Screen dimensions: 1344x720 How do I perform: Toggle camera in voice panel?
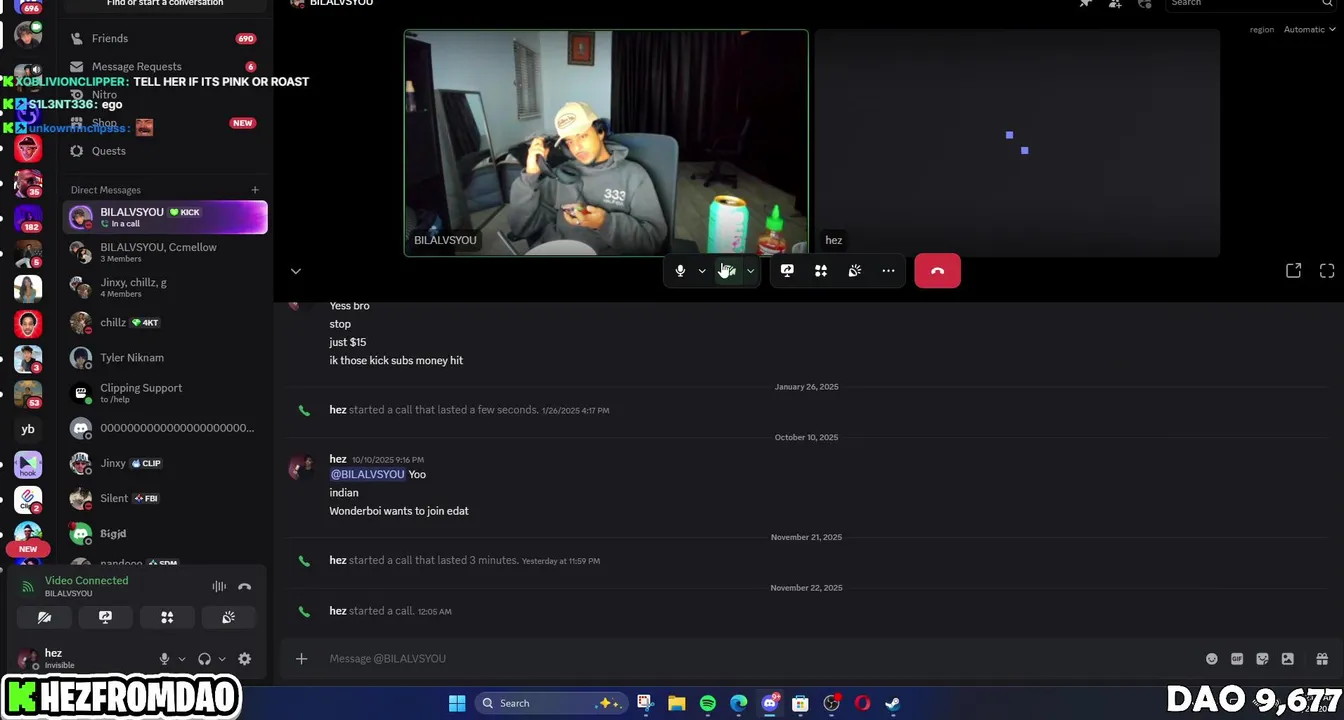(x=44, y=618)
